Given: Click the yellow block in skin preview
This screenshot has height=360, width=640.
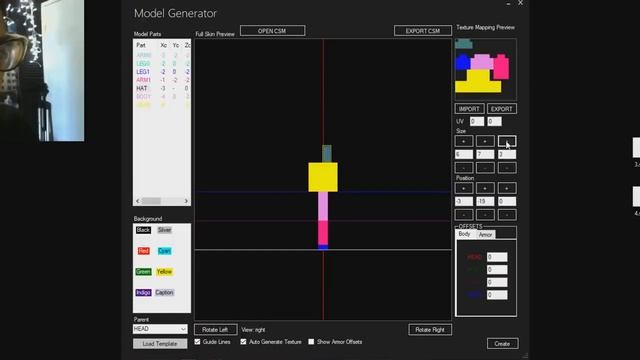Looking at the screenshot, I should pyautogui.click(x=323, y=177).
